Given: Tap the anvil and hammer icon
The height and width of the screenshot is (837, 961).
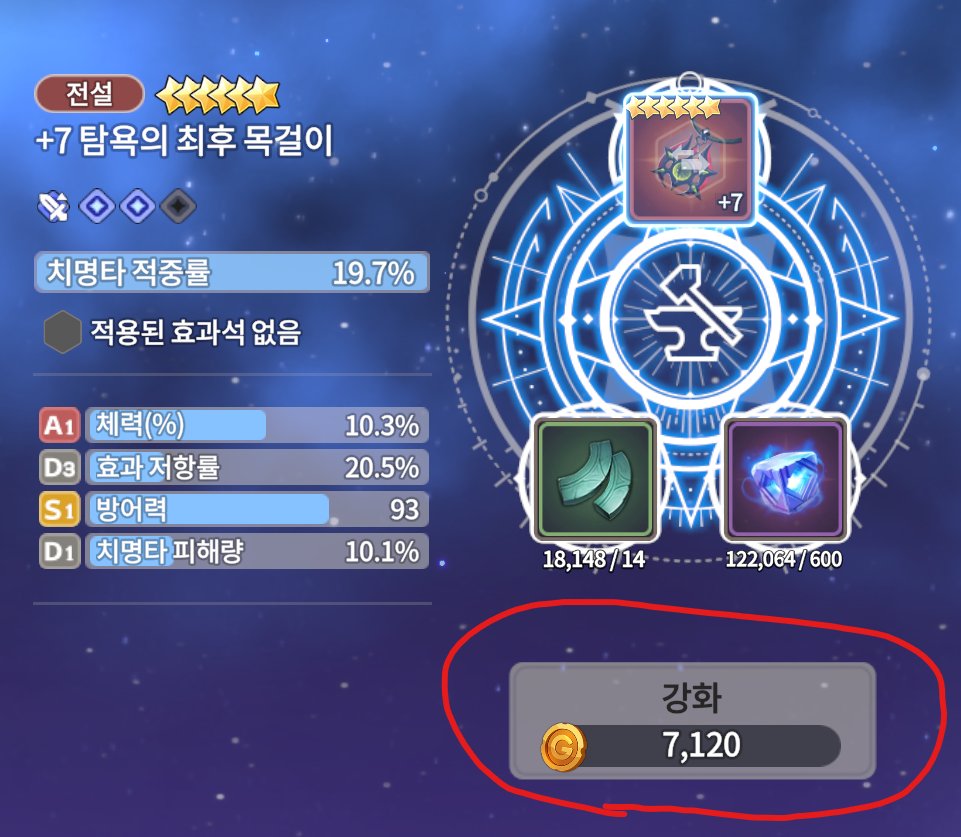Looking at the screenshot, I should [691, 312].
